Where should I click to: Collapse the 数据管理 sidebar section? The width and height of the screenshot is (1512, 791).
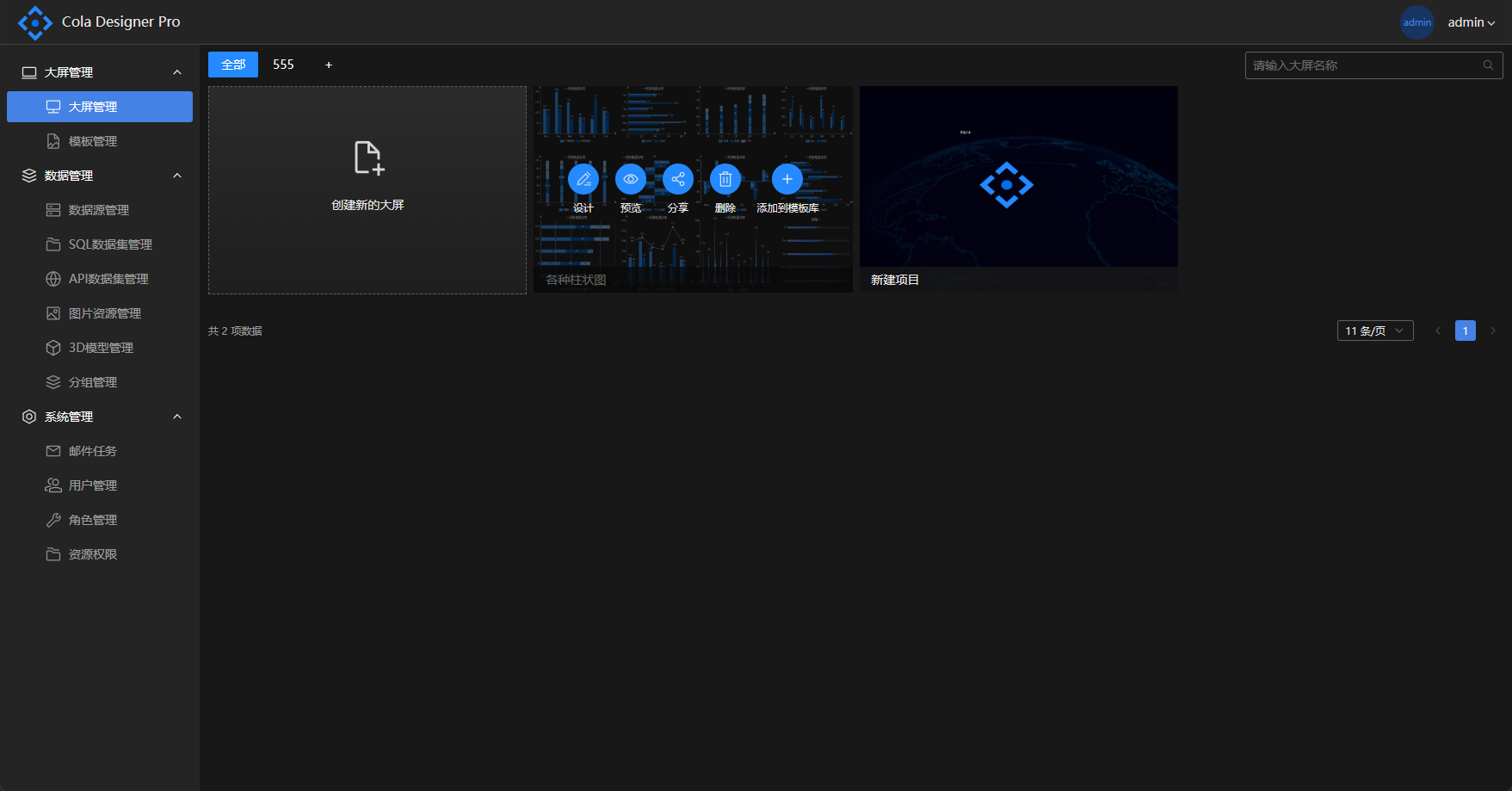click(177, 176)
